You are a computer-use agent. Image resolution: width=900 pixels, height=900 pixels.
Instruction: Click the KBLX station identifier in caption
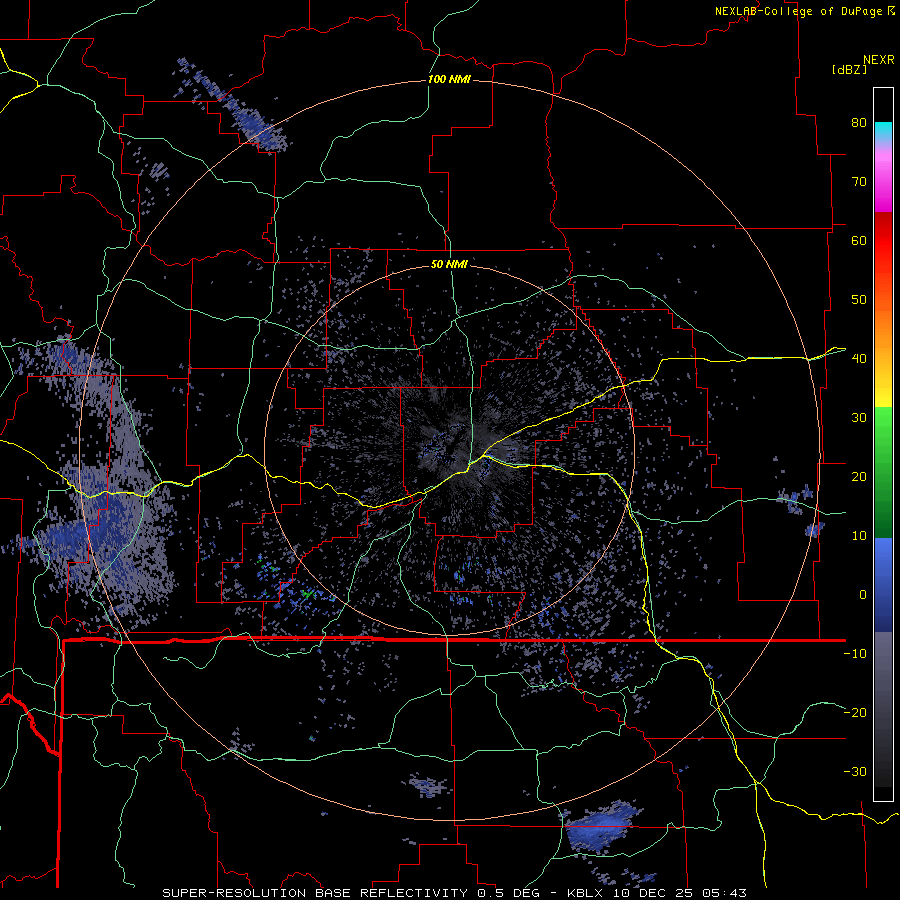coord(584,893)
